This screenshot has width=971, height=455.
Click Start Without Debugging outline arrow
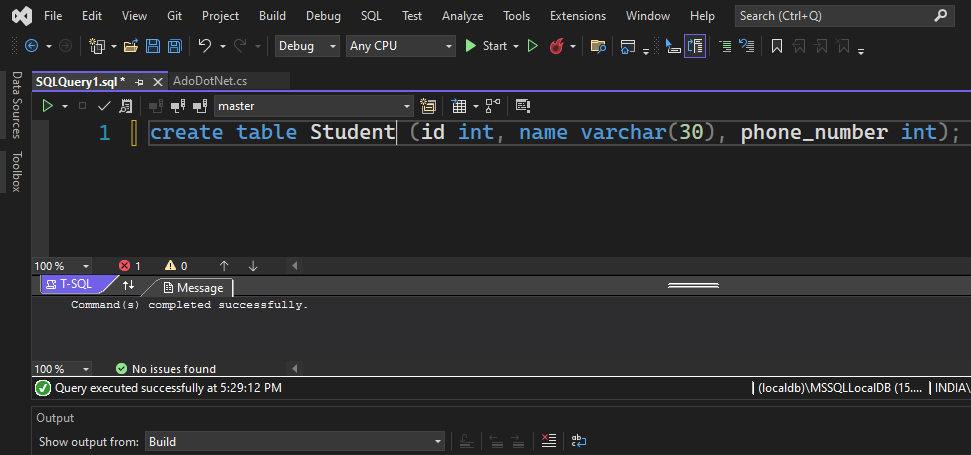point(533,46)
